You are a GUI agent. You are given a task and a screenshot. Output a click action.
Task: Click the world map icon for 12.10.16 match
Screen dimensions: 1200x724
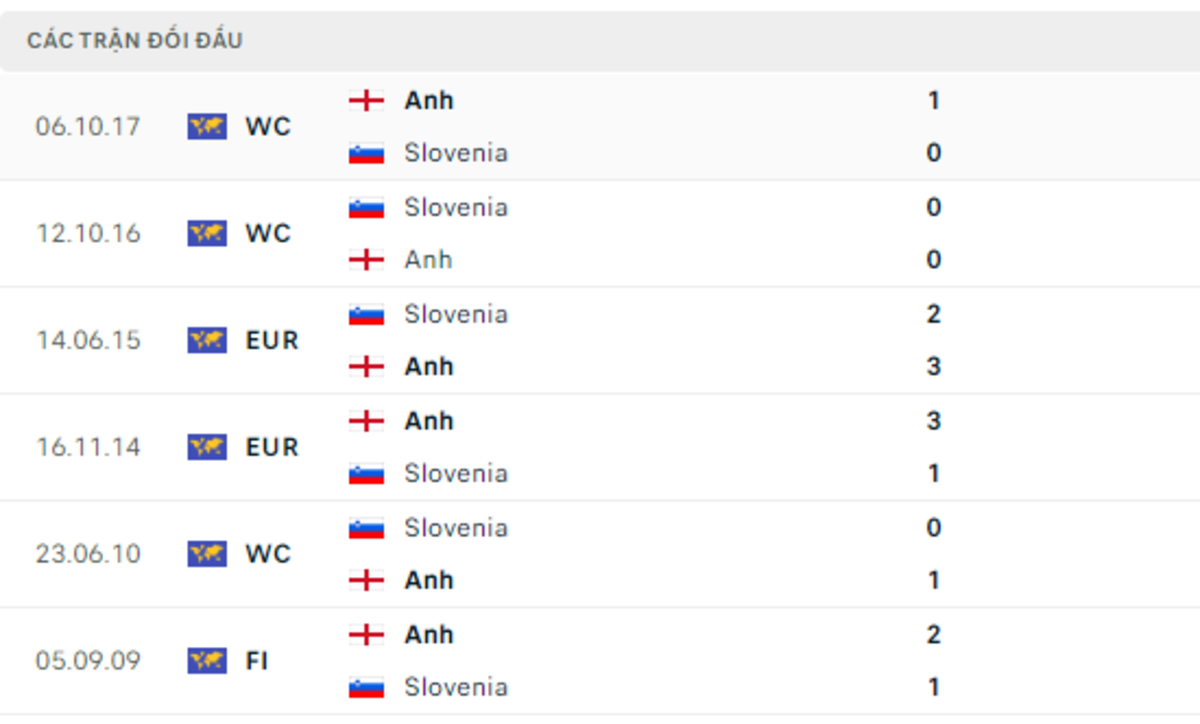click(207, 234)
